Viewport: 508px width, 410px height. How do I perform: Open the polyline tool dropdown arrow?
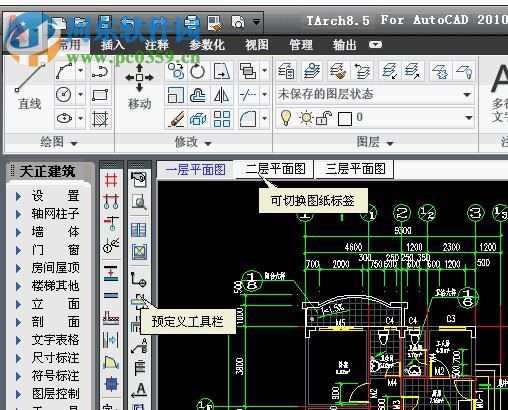coord(80,70)
